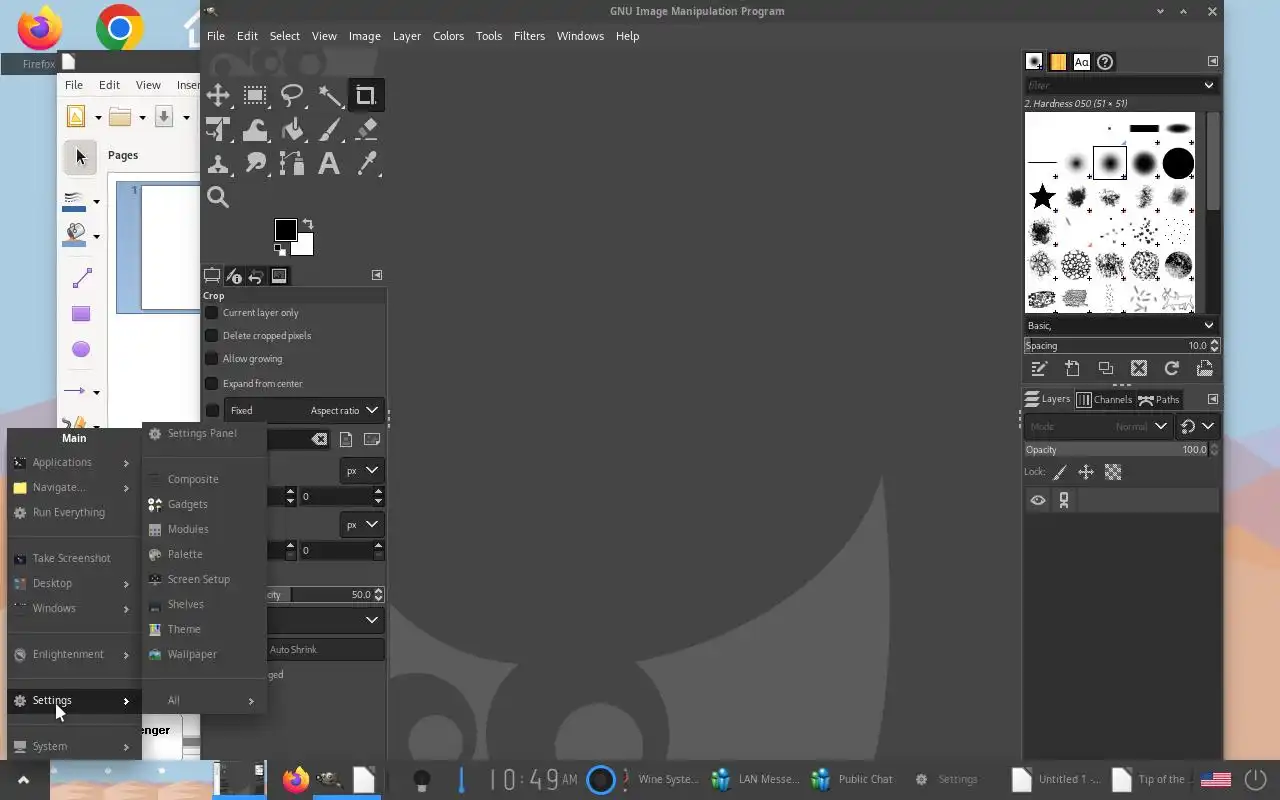Switch to the Patterns tab

(1058, 62)
